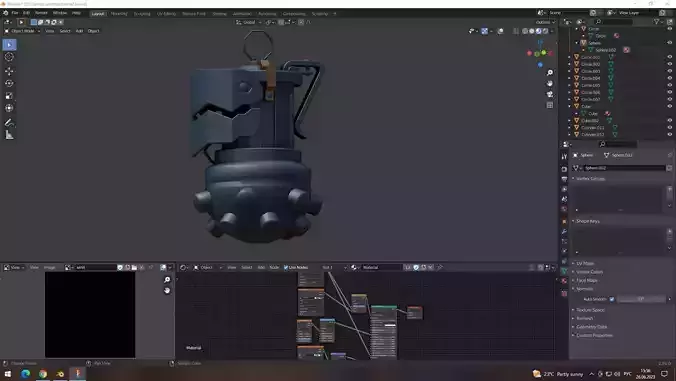Image resolution: width=676 pixels, height=381 pixels.
Task: Open the Tool properties tab
Action: pyautogui.click(x=564, y=157)
